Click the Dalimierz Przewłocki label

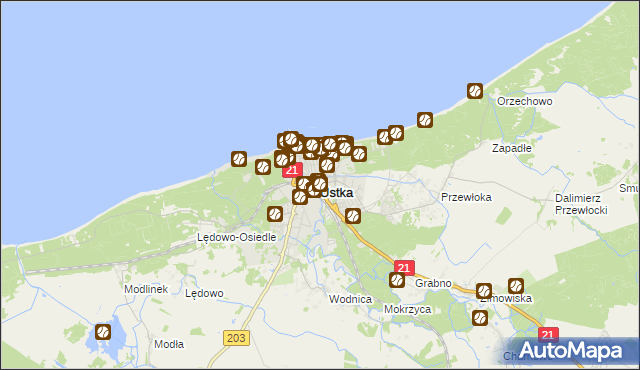[x=581, y=204]
